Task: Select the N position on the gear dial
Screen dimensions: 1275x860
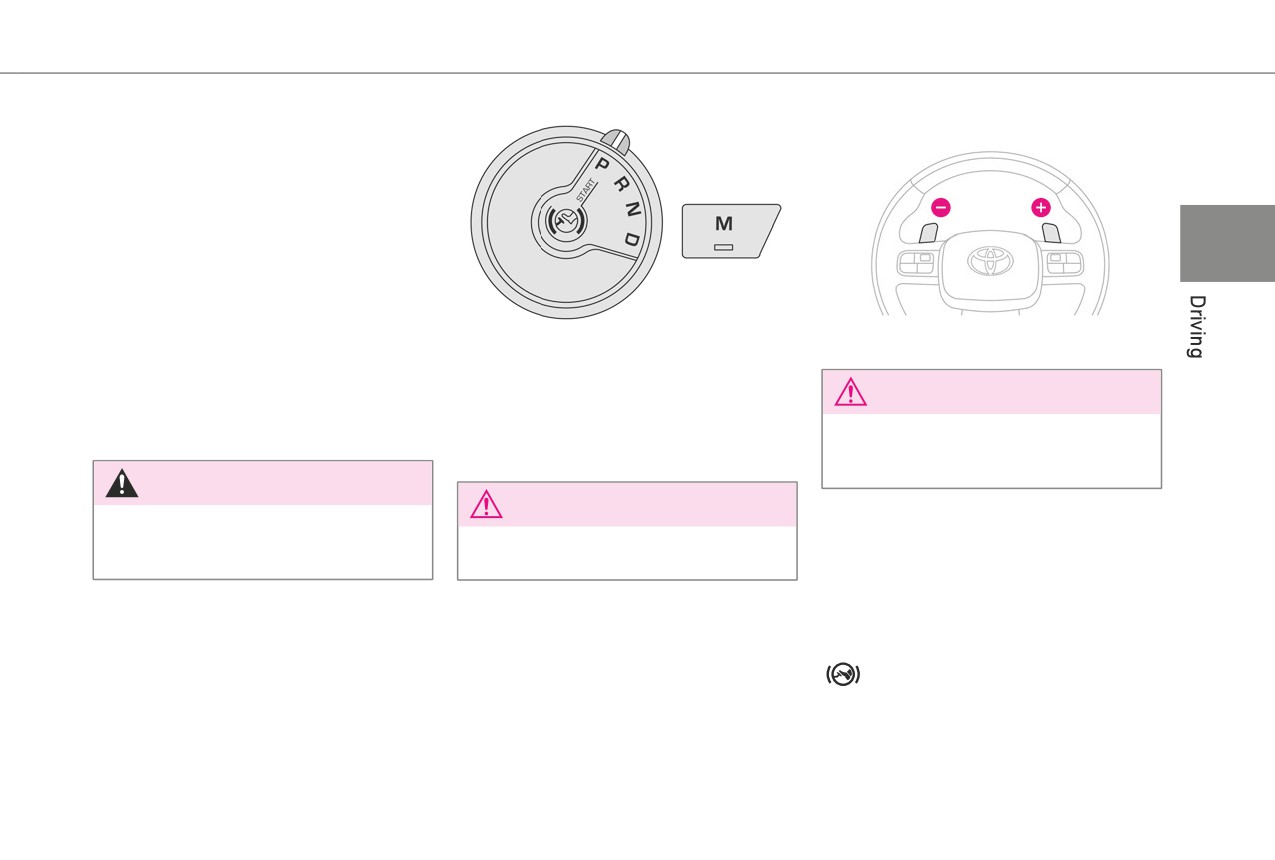Action: click(632, 210)
